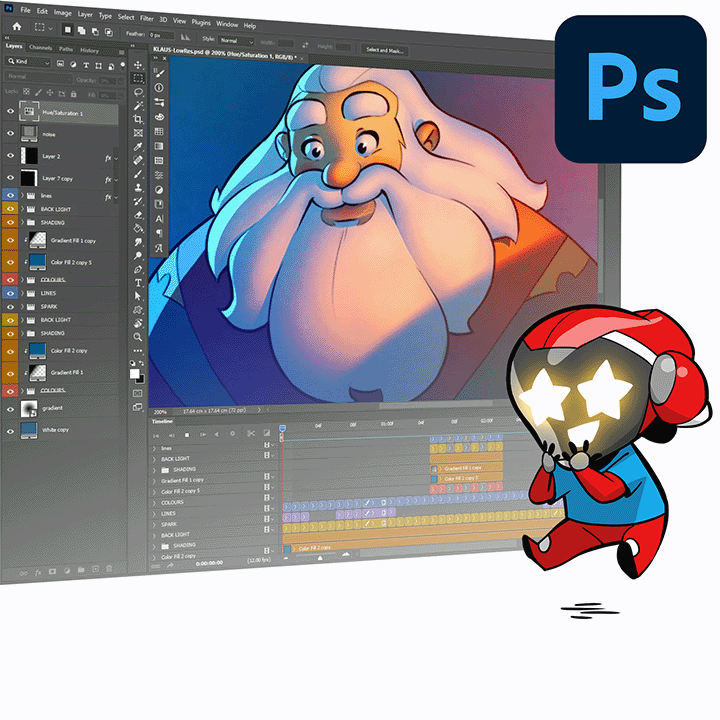
Task: Click the Feather value input field
Action: click(x=161, y=35)
